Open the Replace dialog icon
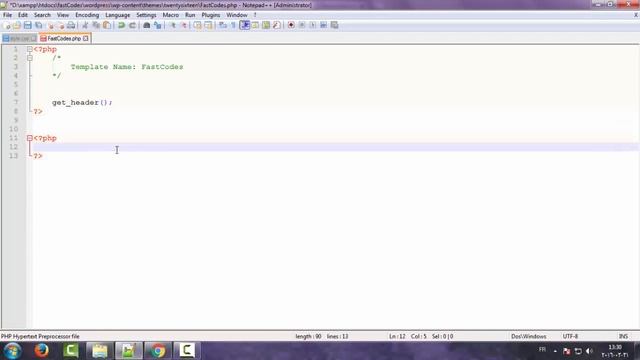The width and height of the screenshot is (640, 360). [158, 25]
